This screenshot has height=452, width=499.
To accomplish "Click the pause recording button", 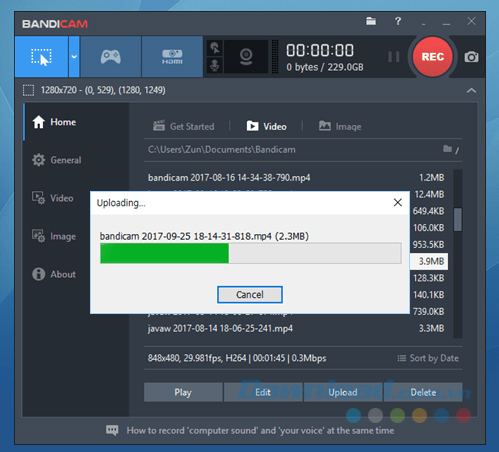I will pyautogui.click(x=394, y=57).
